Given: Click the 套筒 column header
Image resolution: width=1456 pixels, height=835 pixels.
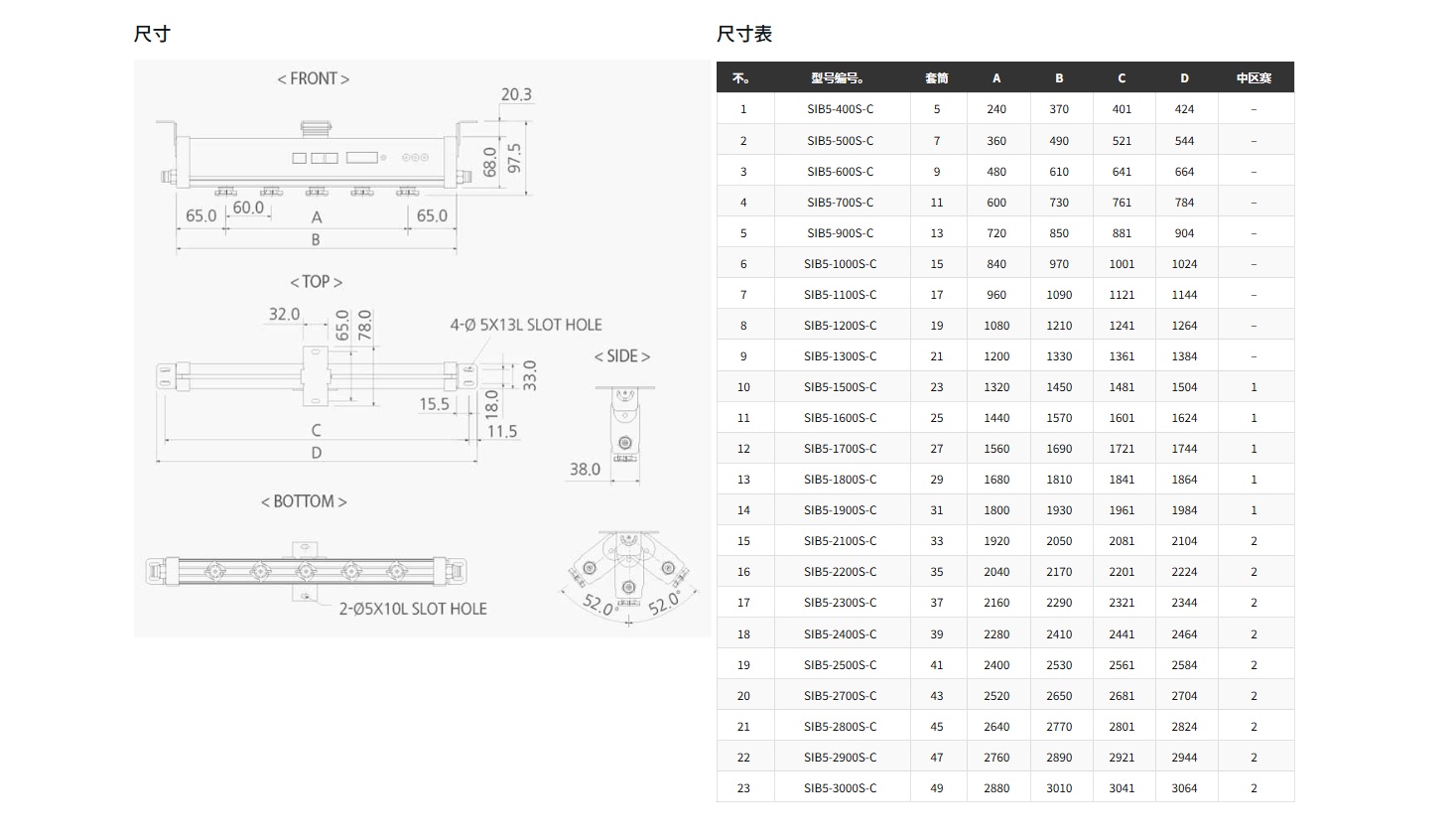Looking at the screenshot, I should click(x=936, y=77).
